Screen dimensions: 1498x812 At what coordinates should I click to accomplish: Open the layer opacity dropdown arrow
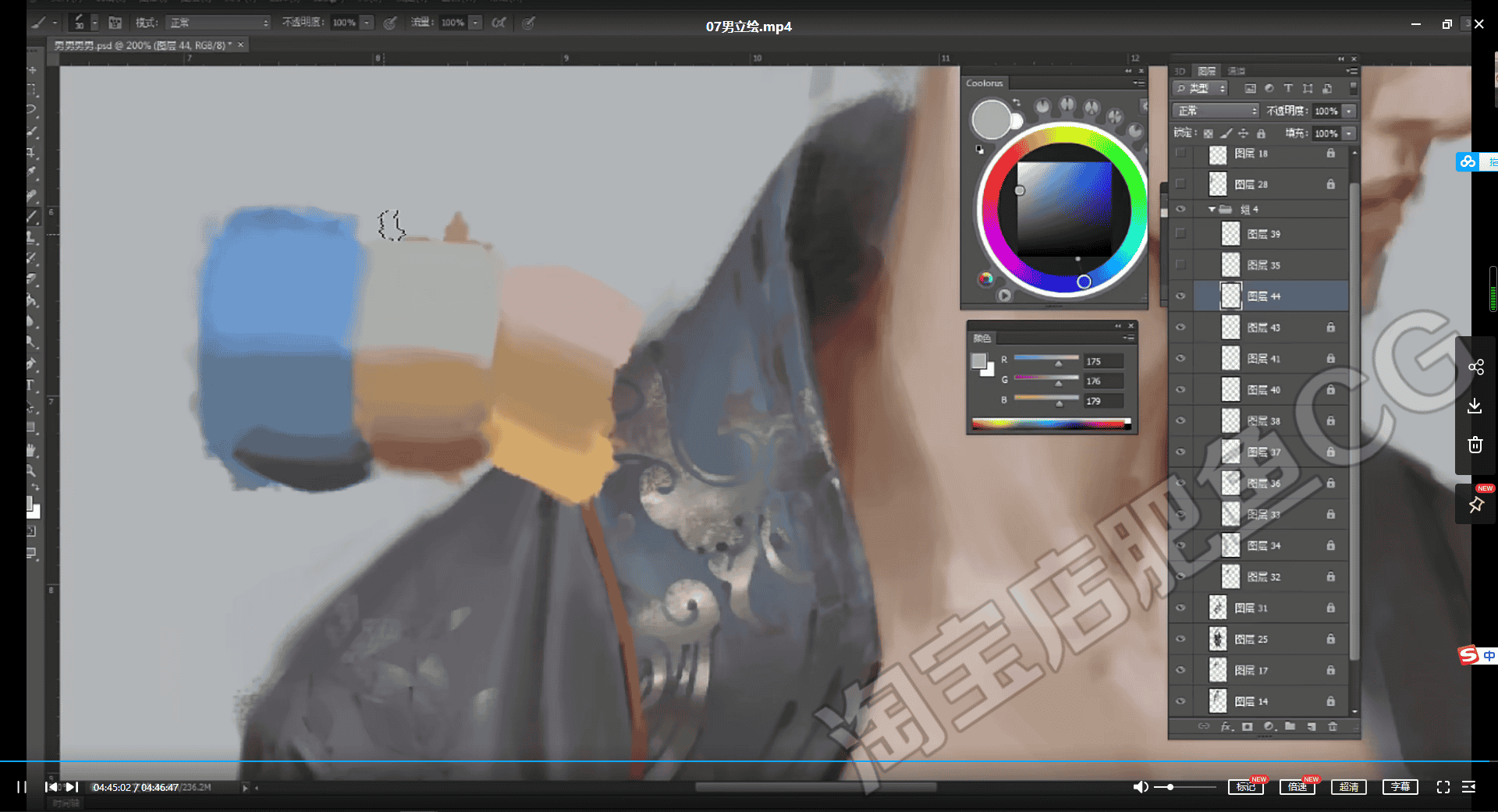1349,111
